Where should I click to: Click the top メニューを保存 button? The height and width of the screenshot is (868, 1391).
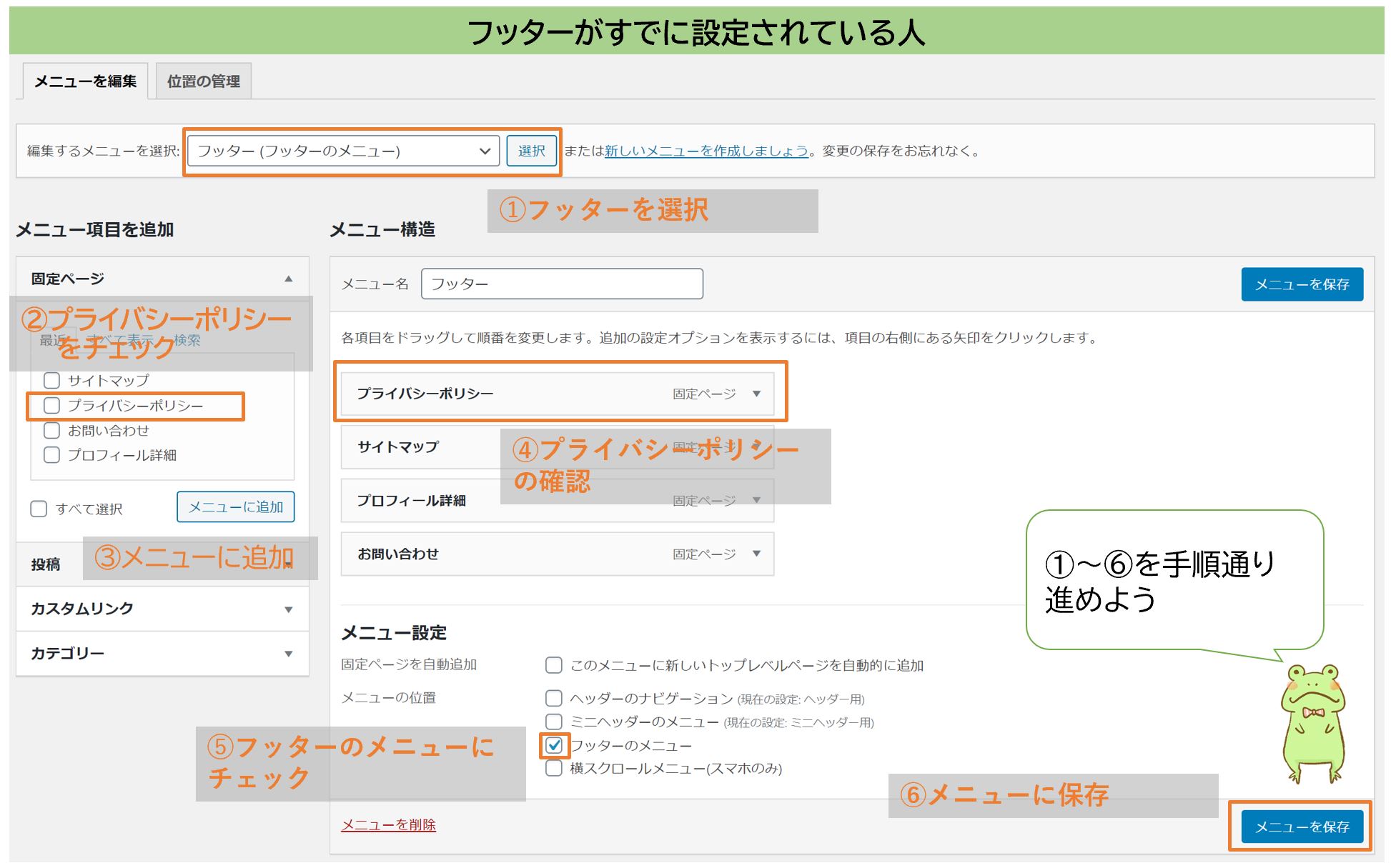pos(1302,284)
